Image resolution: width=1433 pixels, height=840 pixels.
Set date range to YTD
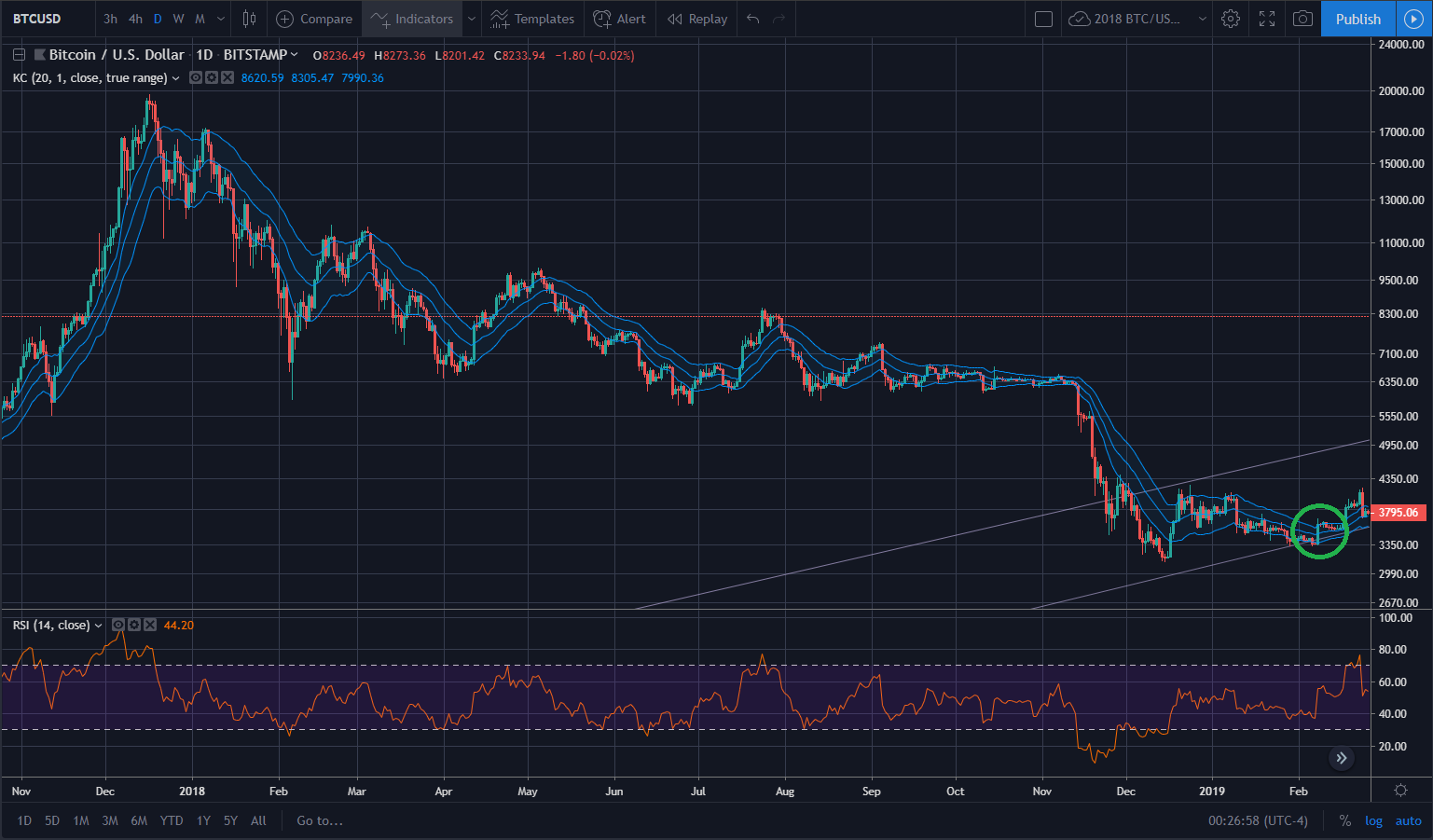172,820
